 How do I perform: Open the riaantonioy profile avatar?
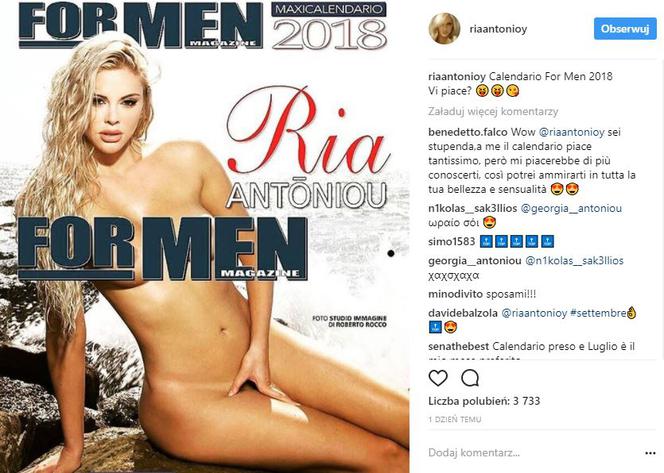tap(444, 29)
